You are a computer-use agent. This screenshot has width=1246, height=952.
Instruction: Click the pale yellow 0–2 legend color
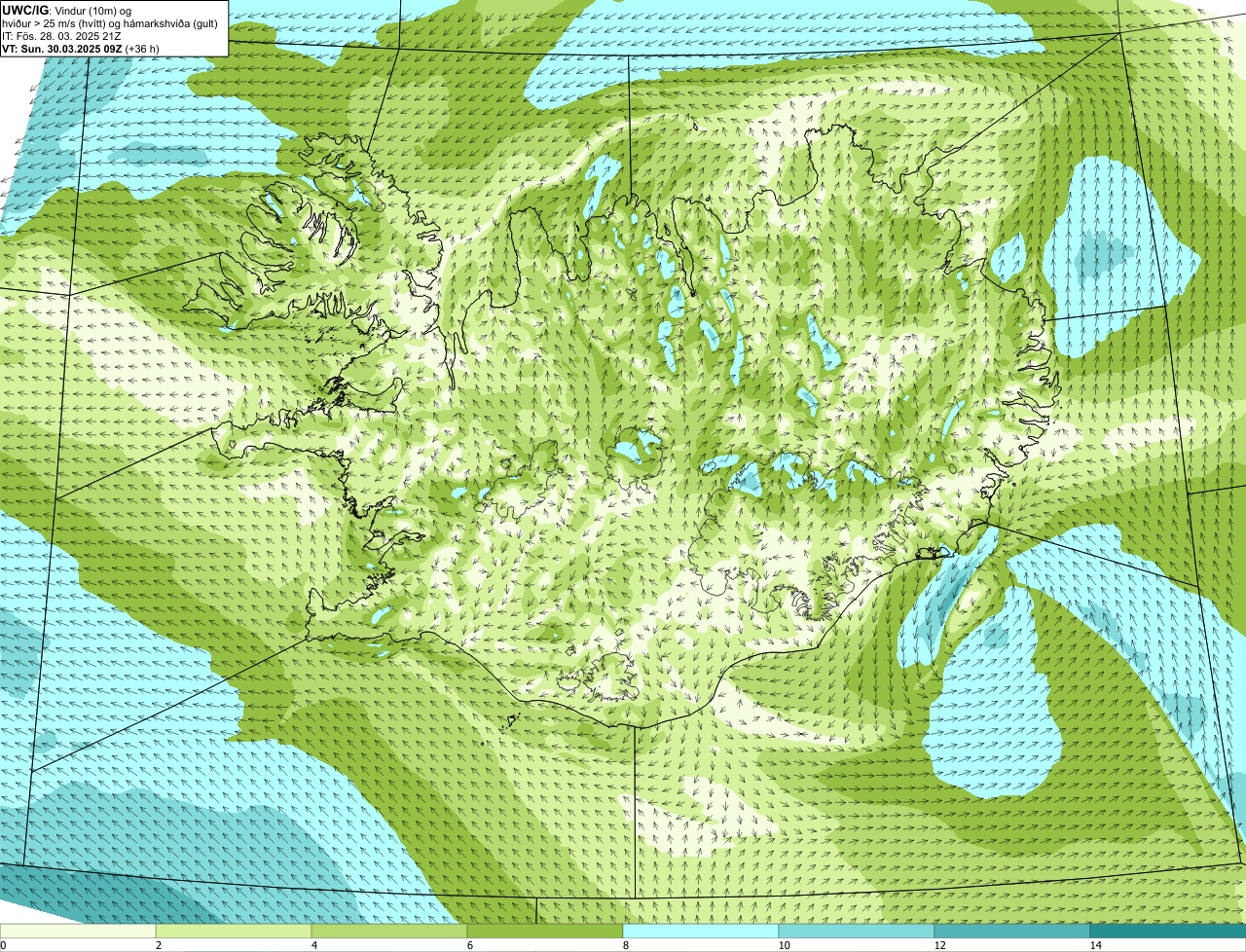(78, 931)
